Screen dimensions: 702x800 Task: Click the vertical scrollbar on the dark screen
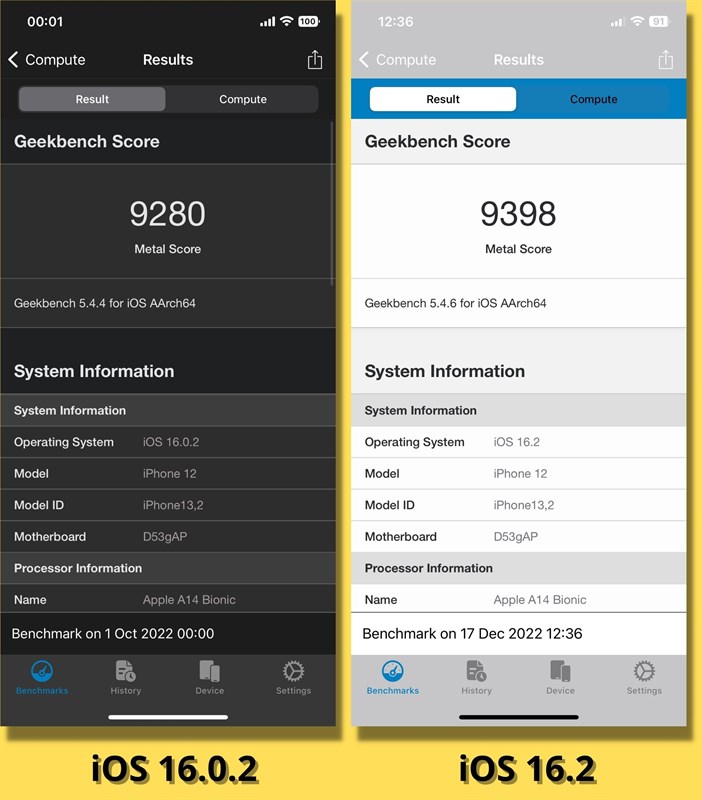click(332, 203)
